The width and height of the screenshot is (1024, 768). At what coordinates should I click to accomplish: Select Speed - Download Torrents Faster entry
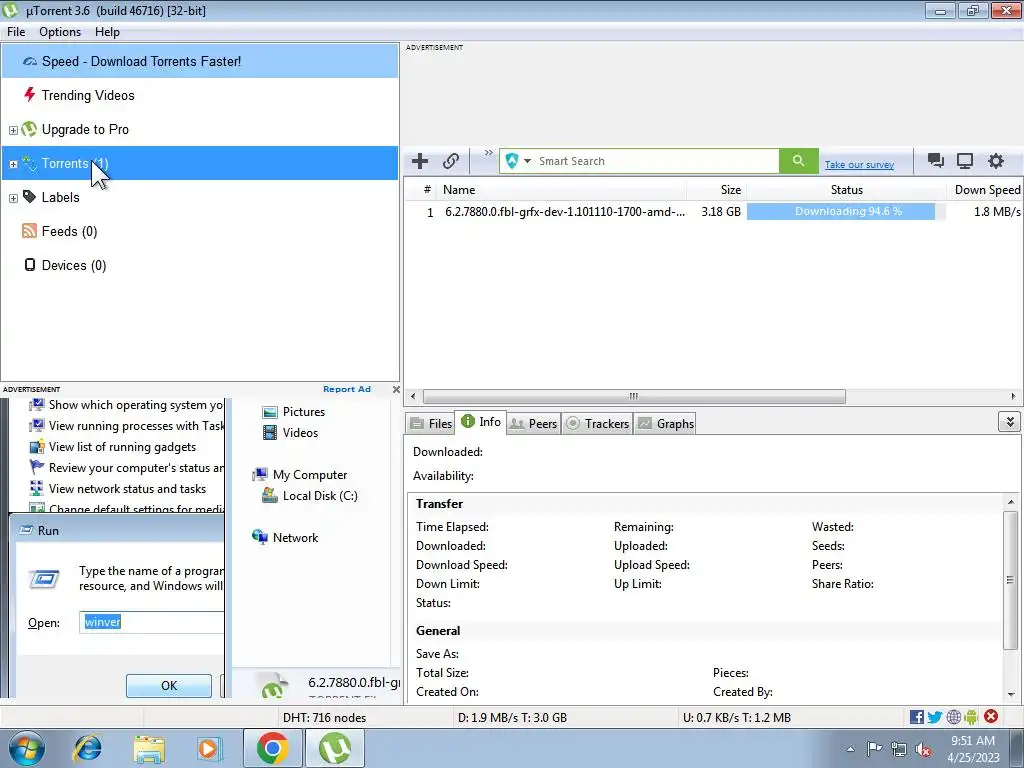tap(200, 61)
